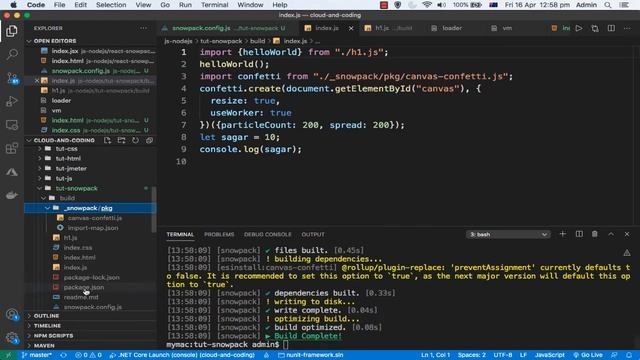Image resolution: width=640 pixels, height=360 pixels.
Task: Add a new terminal
Action: click(562, 234)
